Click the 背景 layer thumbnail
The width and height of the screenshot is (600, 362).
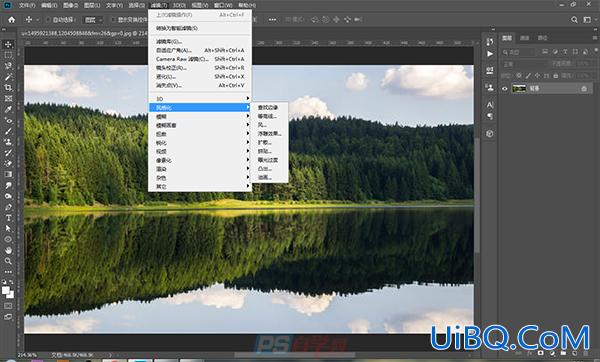[519, 89]
